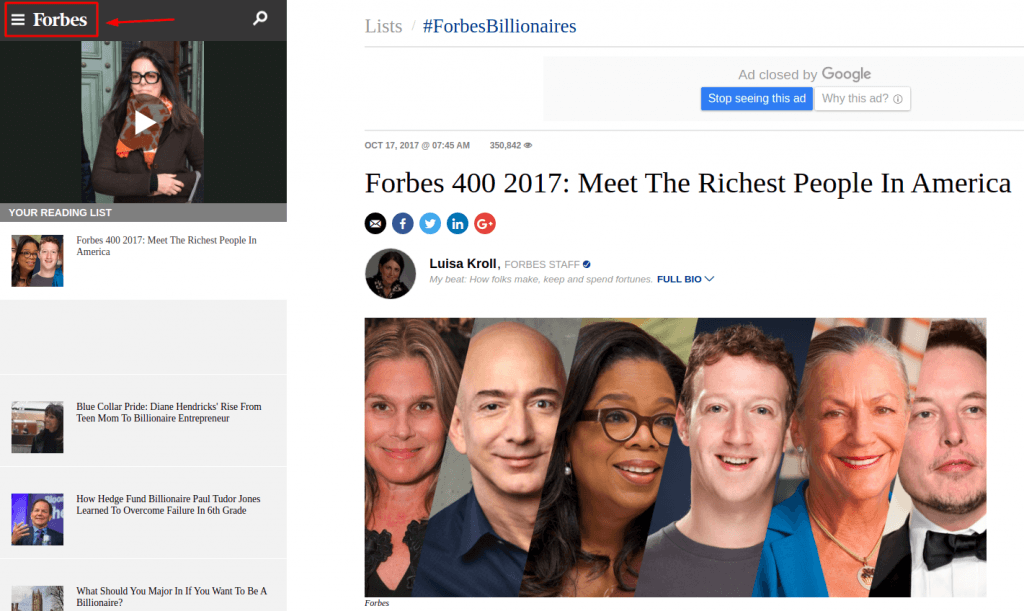The image size is (1024, 611).
Task: Share article via email icon
Action: coord(375,224)
